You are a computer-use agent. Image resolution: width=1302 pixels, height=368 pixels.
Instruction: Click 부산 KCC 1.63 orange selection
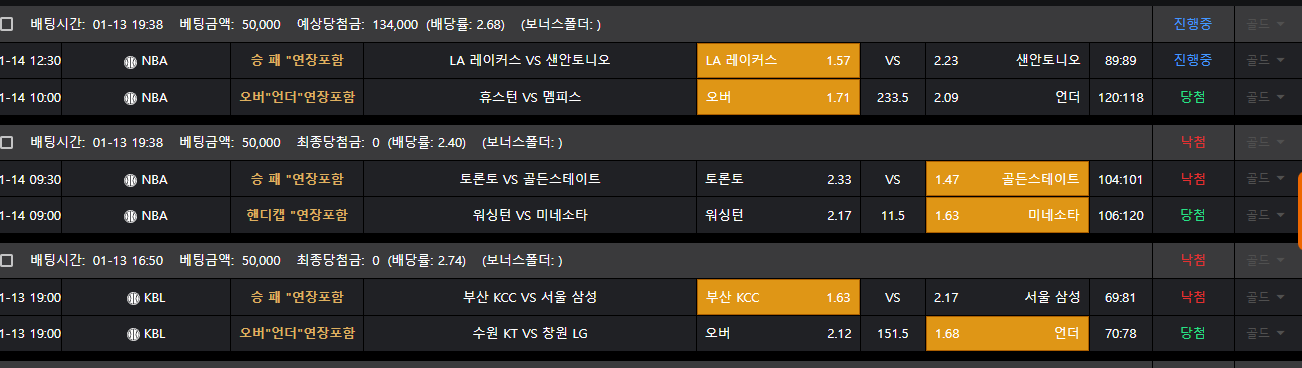(x=778, y=298)
